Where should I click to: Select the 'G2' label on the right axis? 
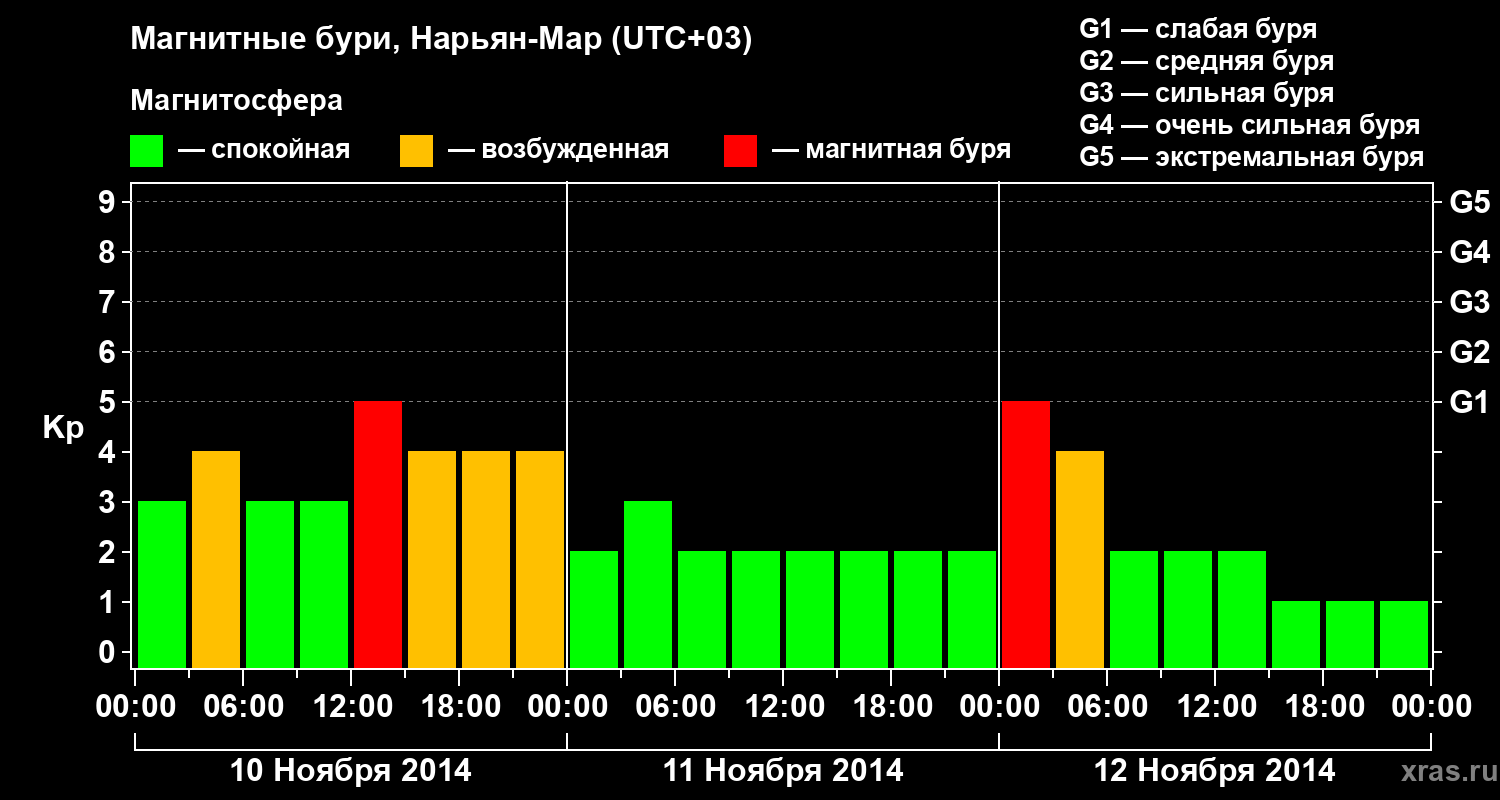[1470, 352]
